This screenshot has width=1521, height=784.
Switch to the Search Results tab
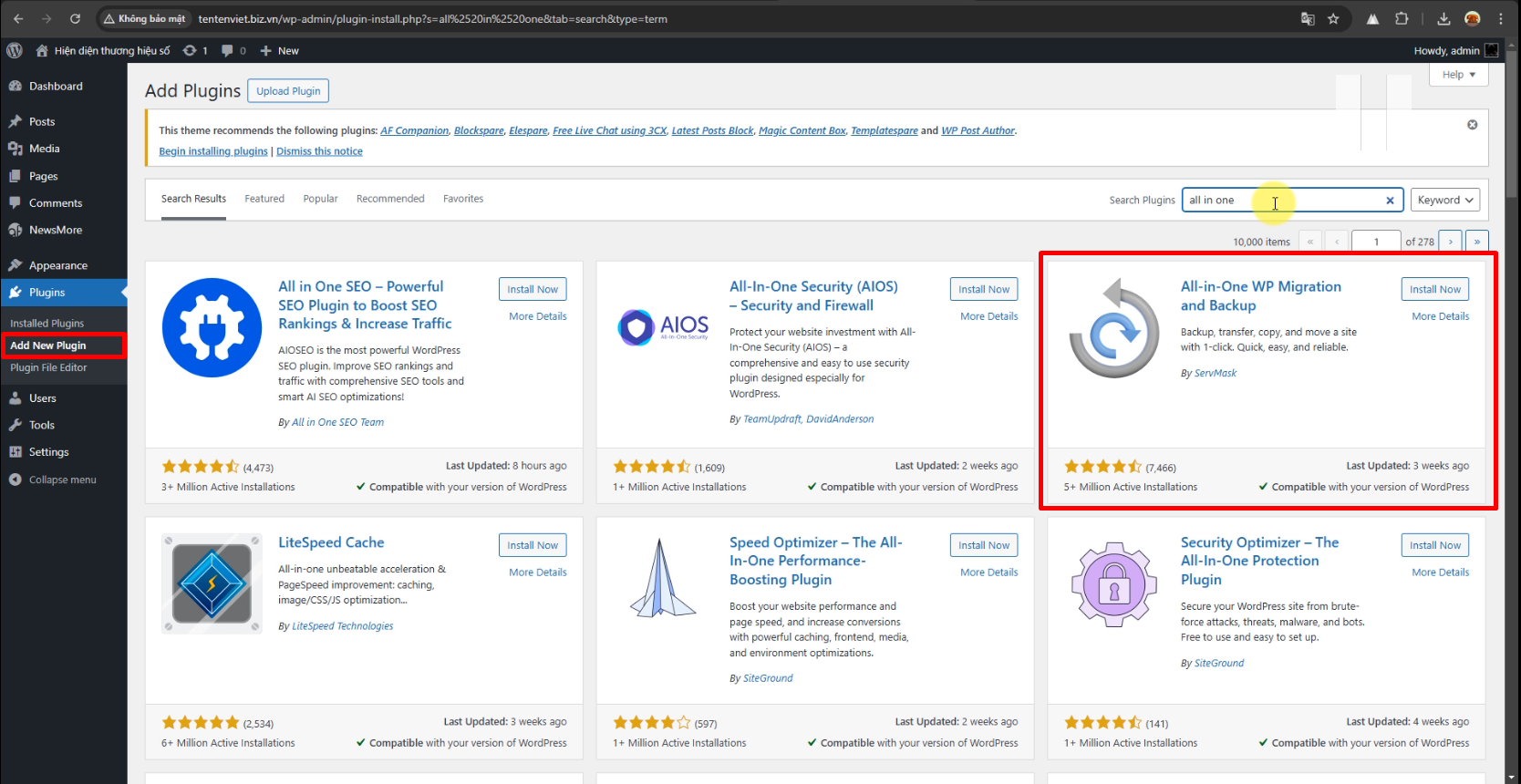point(193,199)
